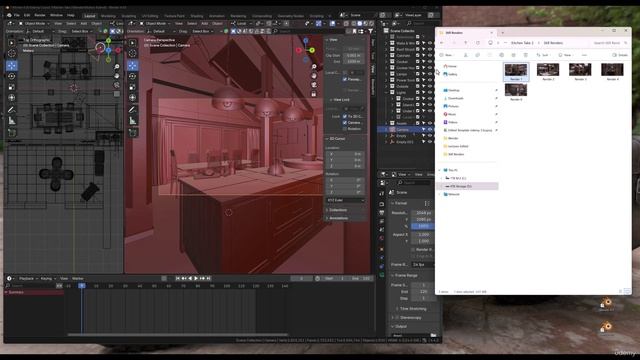Open the File menu in Blender
The width and height of the screenshot is (640, 360).
17,15
